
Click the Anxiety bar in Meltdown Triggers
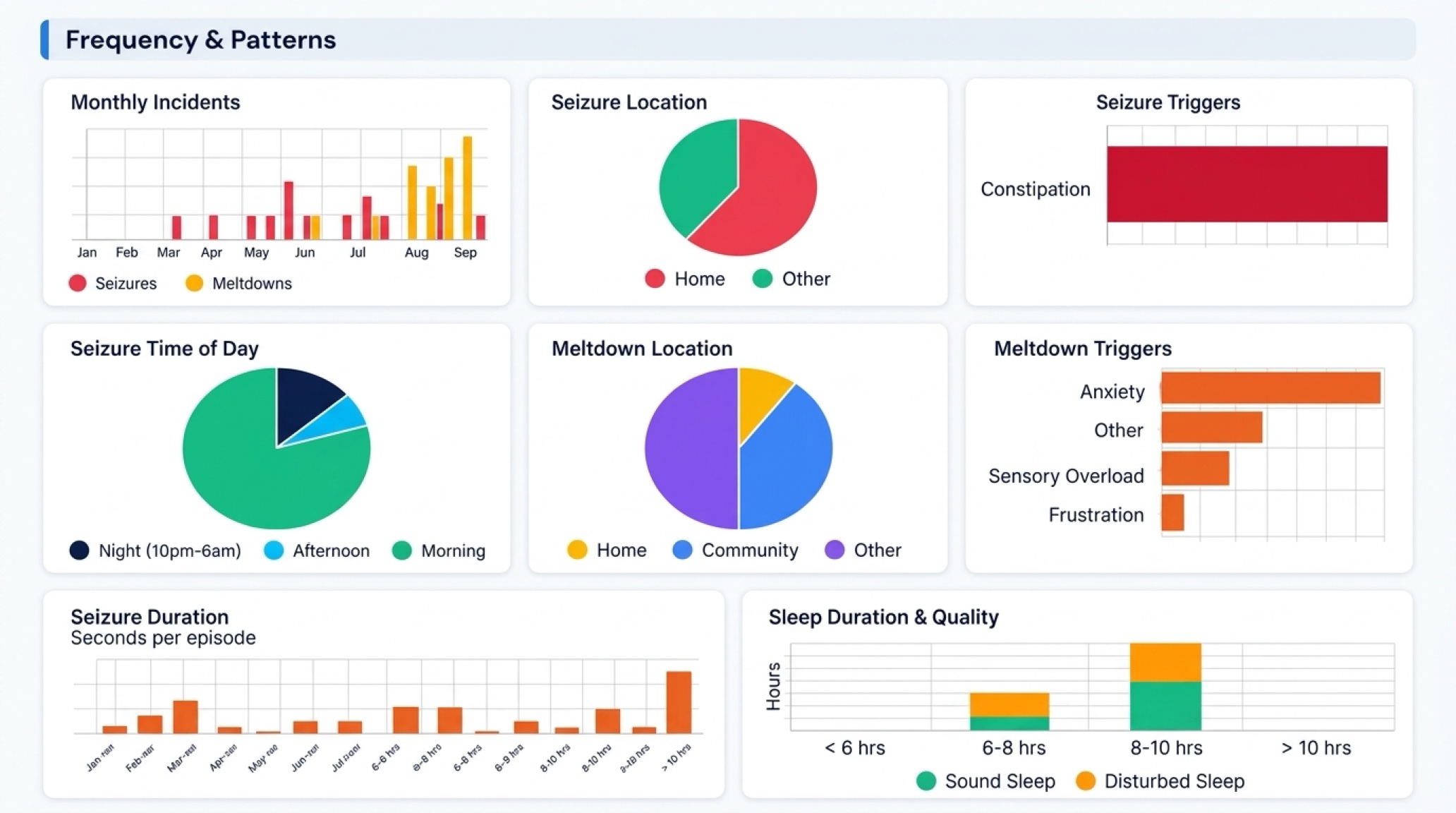coord(1270,388)
